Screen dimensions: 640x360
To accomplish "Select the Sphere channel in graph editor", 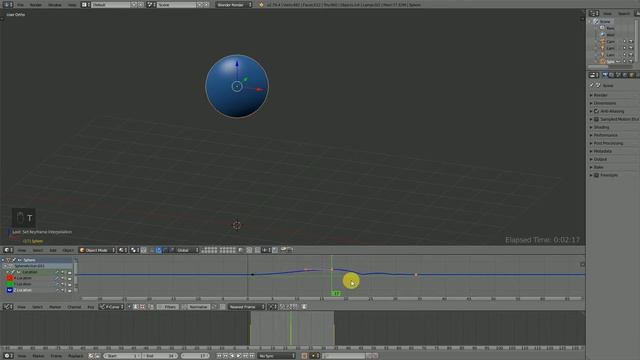I will pos(37,260).
